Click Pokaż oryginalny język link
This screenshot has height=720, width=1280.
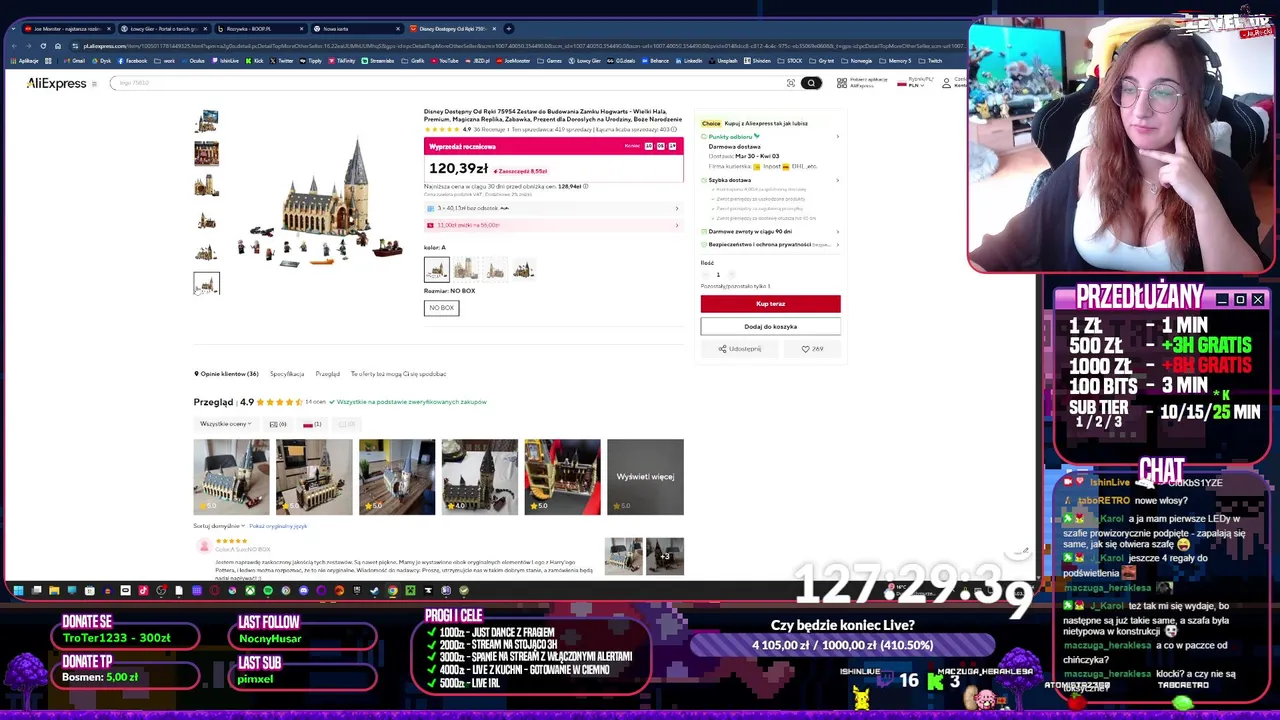point(278,526)
